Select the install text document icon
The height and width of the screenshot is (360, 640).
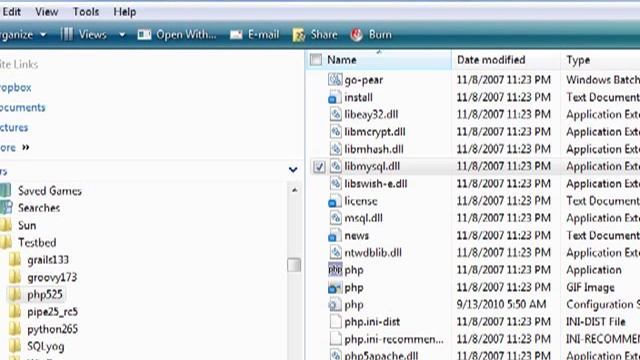point(335,98)
